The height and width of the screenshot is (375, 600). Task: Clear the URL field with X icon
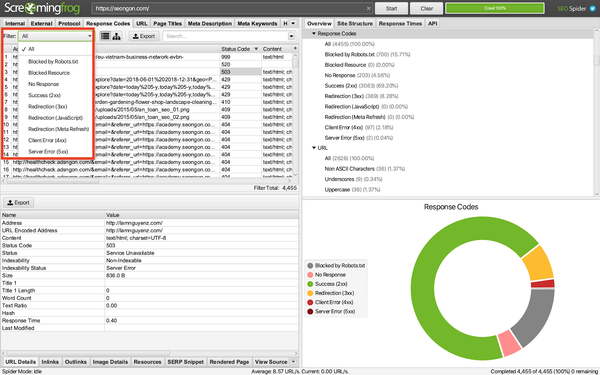[x=368, y=8]
